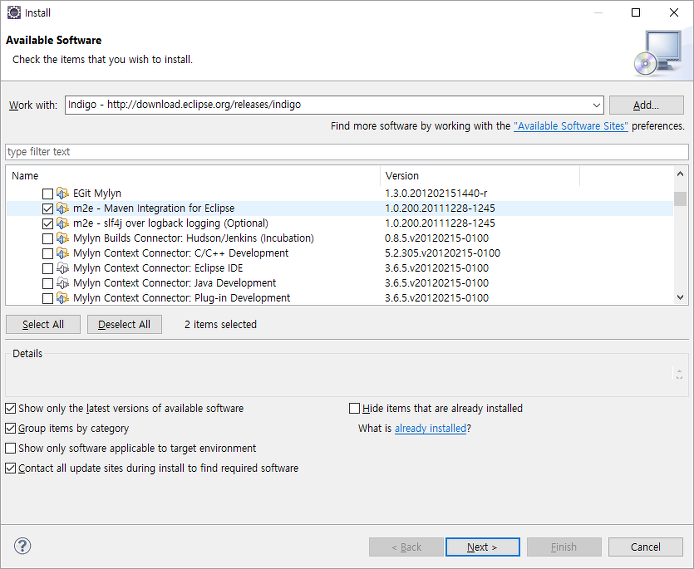Select 'Mylyn Context Connector: Plug-in Development' row
Viewport: 694px width, 569px height.
point(181,298)
